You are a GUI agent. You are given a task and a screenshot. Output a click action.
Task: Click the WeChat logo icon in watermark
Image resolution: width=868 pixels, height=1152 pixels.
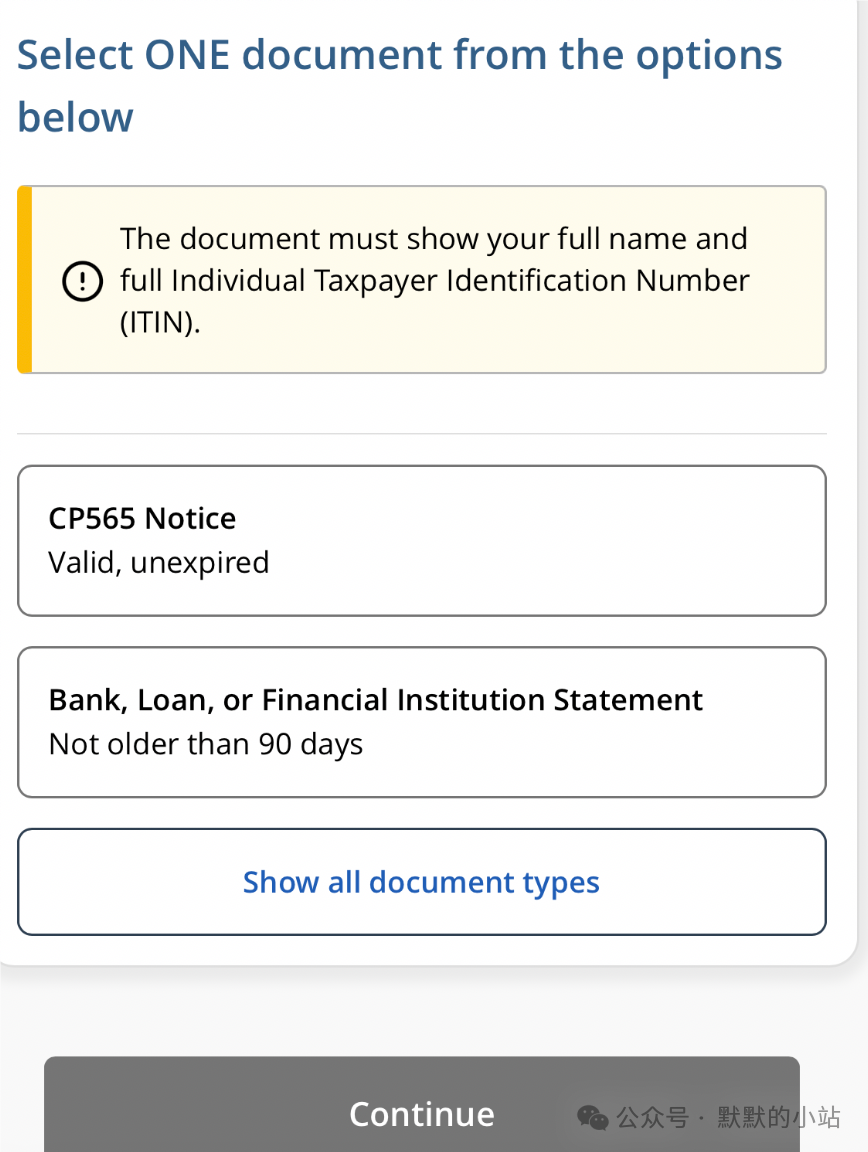coord(592,1117)
